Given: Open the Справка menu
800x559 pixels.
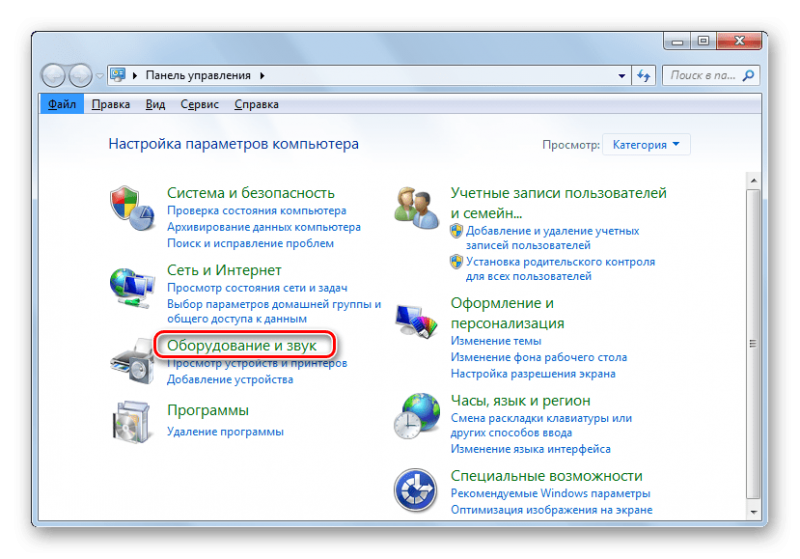Looking at the screenshot, I should [x=256, y=104].
